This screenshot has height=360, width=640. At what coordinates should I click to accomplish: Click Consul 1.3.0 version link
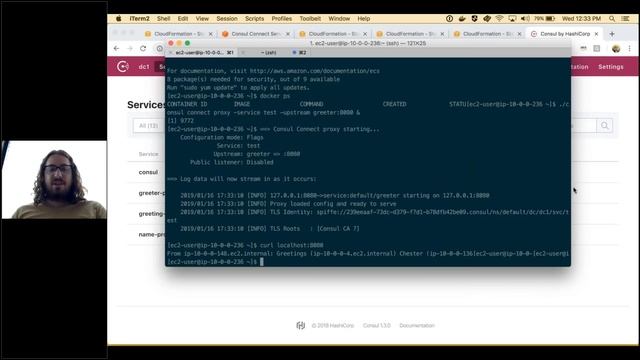(x=376, y=325)
